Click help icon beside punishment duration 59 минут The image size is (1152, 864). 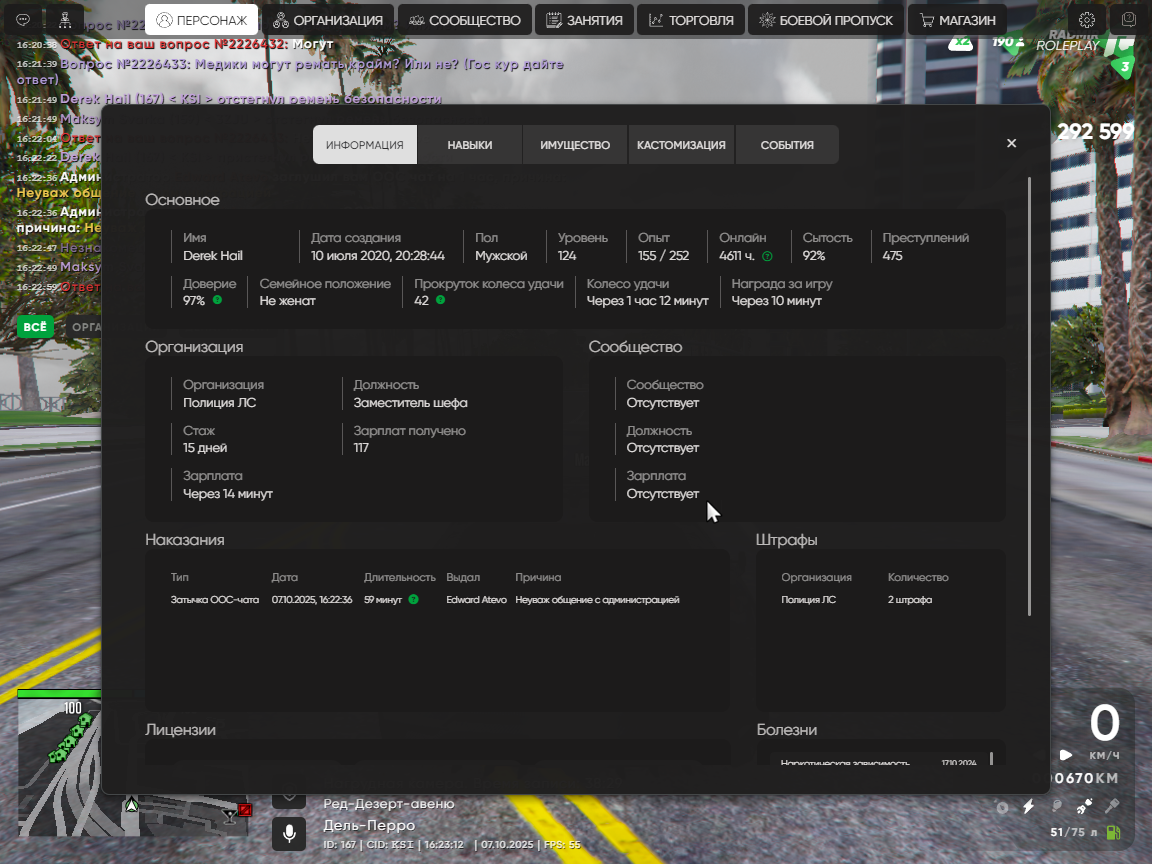[x=413, y=600]
